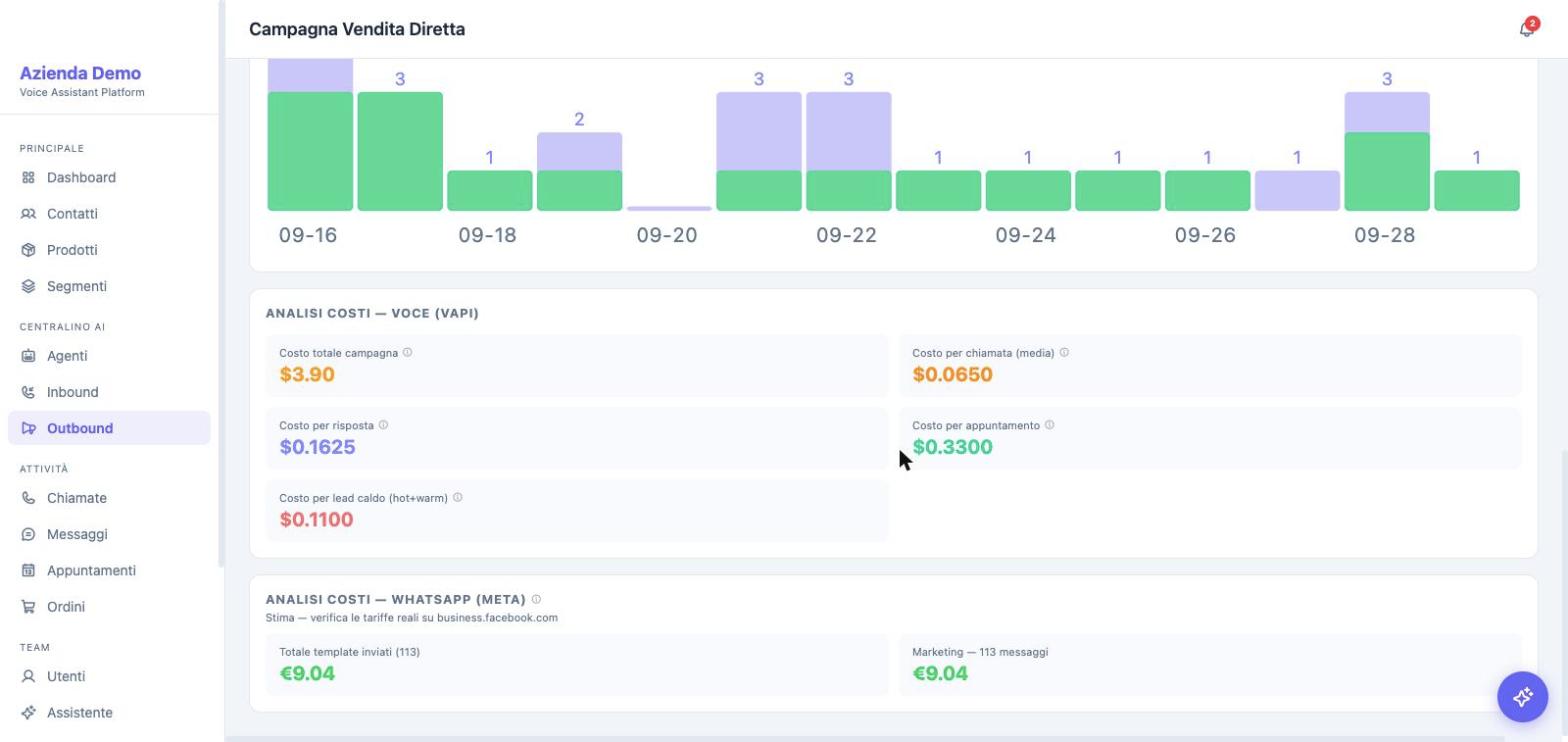Go to Messaggi section
1568x742 pixels.
(x=109, y=534)
